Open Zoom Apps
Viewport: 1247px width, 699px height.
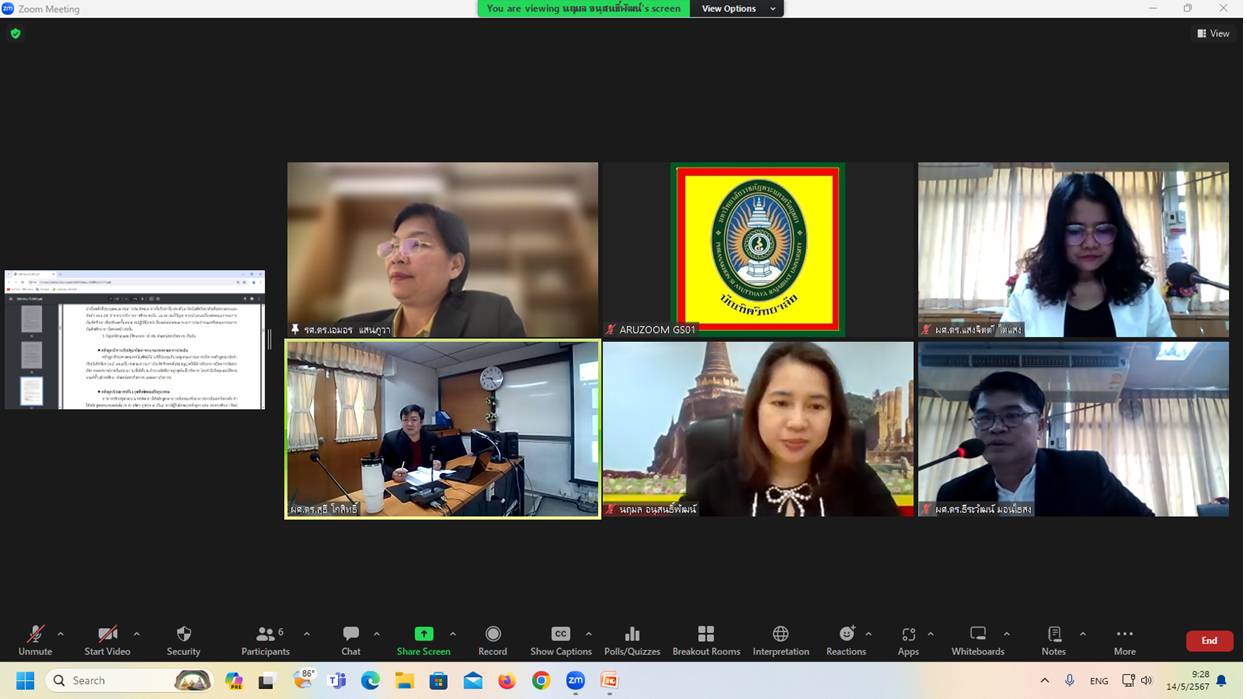(908, 640)
